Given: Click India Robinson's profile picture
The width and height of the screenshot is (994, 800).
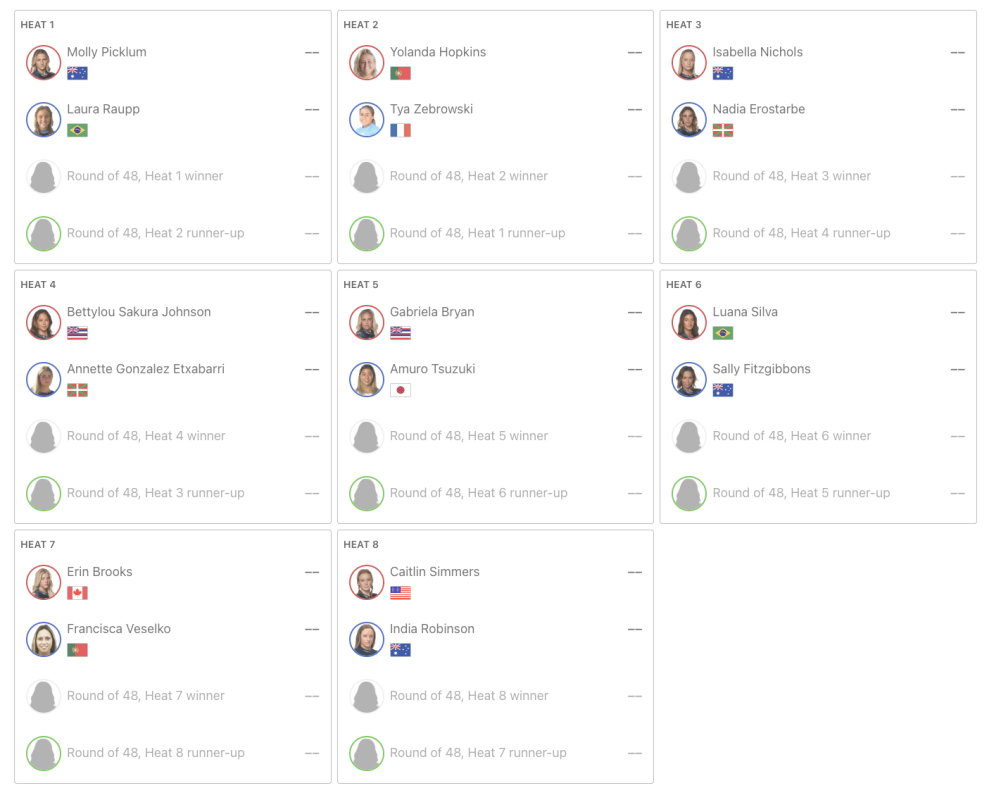Looking at the screenshot, I should click(367, 639).
